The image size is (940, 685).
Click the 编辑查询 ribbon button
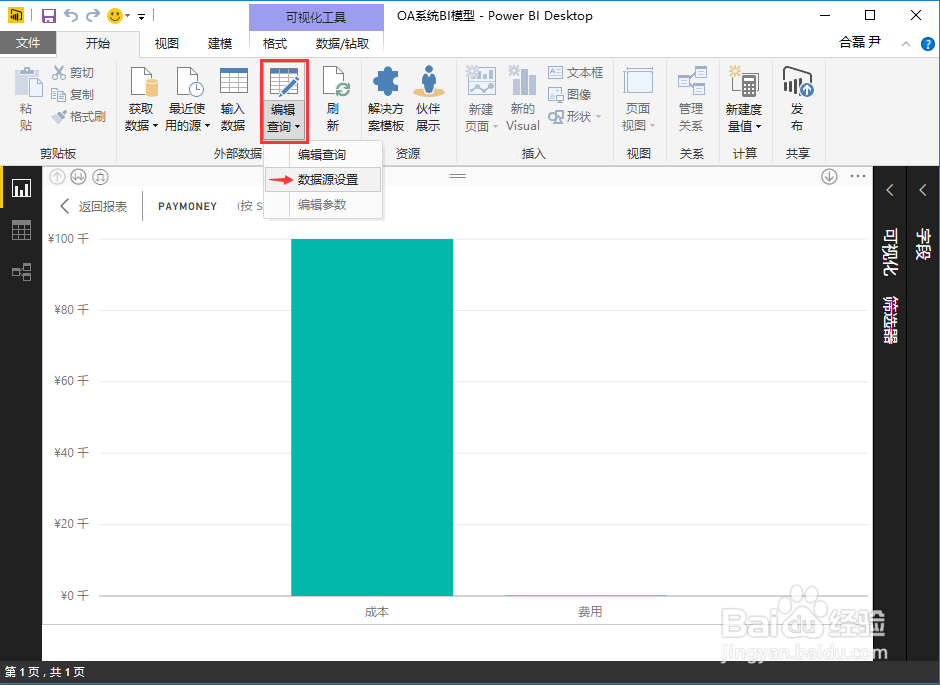284,100
